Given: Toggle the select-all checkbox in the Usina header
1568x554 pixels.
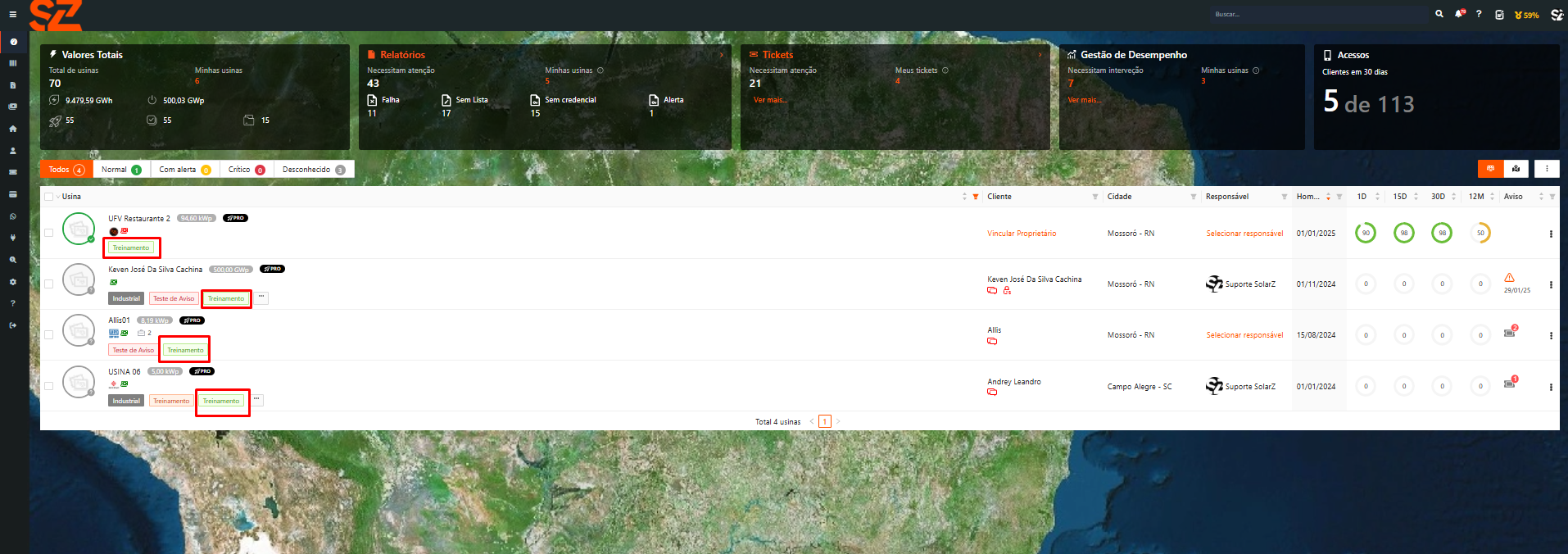Looking at the screenshot, I should [49, 197].
